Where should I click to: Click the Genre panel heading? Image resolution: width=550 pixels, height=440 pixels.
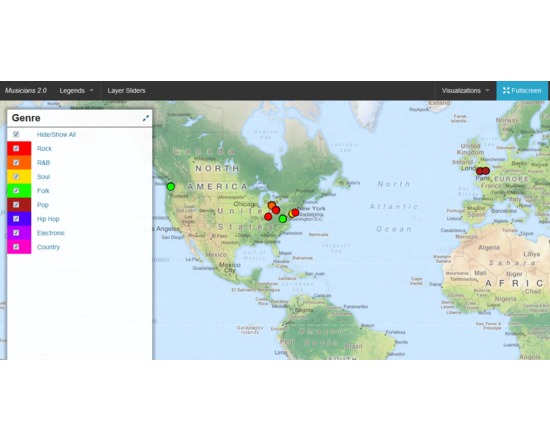pyautogui.click(x=26, y=118)
